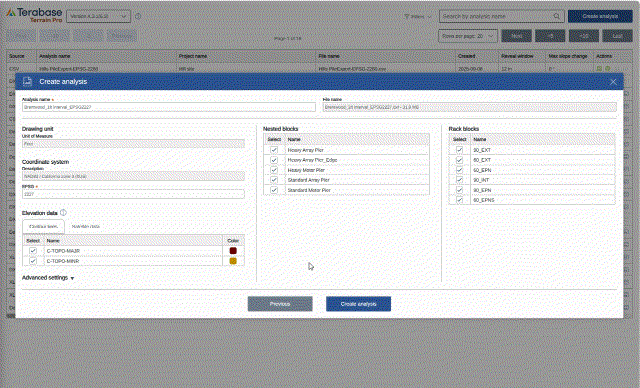Click the Max slope change column header
640x388 pixels.
[x=568, y=56]
